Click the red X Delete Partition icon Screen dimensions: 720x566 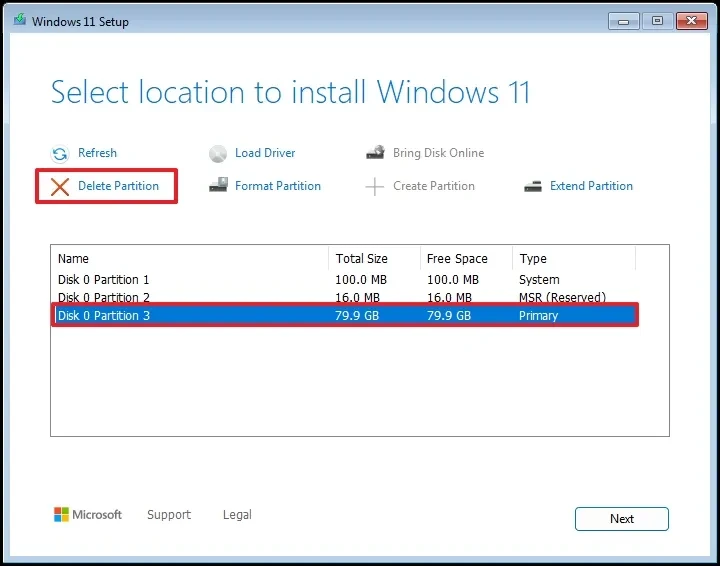click(60, 187)
